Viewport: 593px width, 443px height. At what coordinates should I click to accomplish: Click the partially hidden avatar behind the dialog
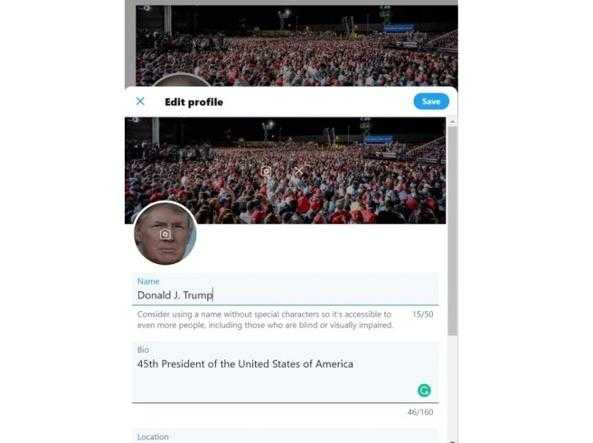tap(181, 80)
